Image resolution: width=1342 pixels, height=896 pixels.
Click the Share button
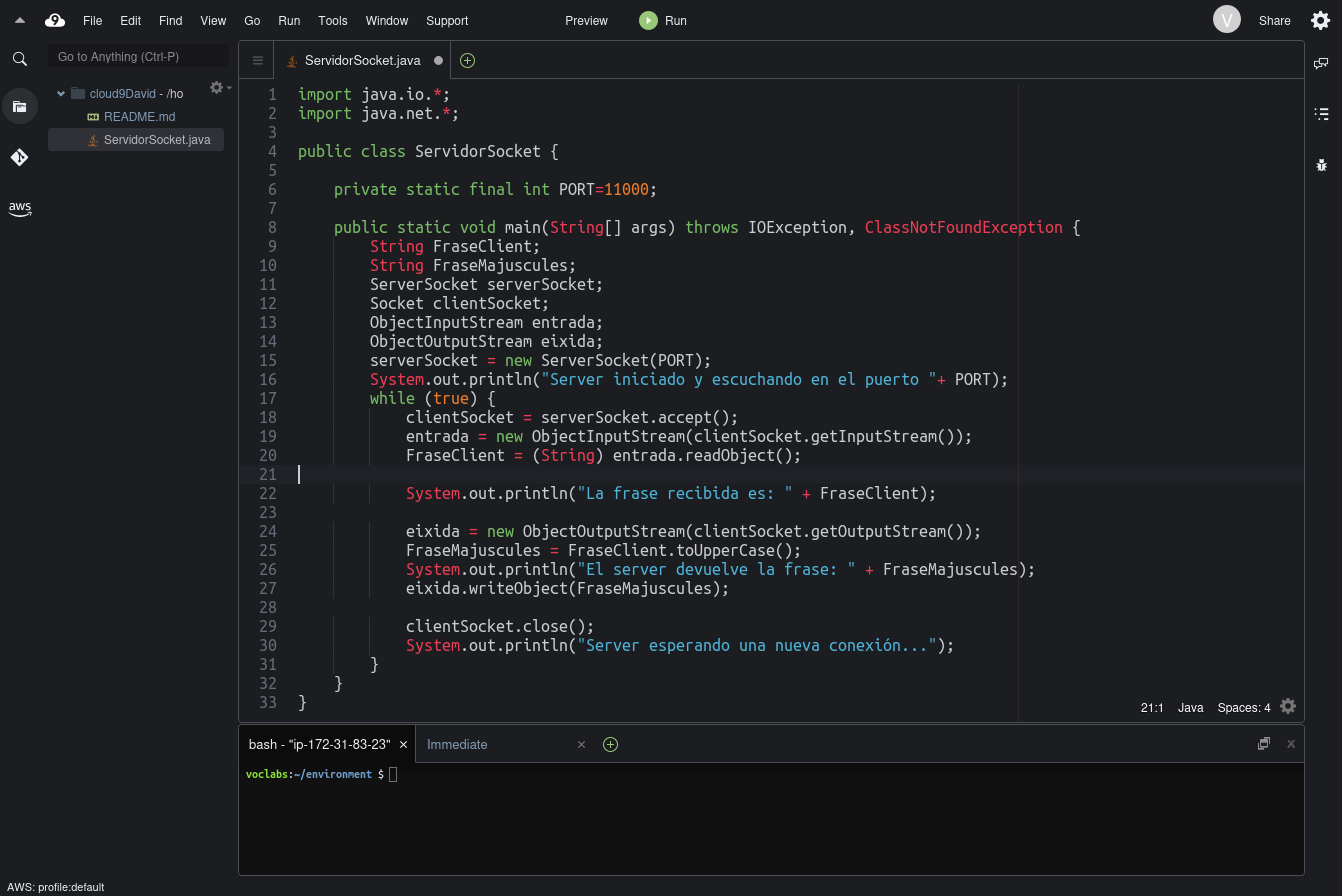[x=1274, y=21]
